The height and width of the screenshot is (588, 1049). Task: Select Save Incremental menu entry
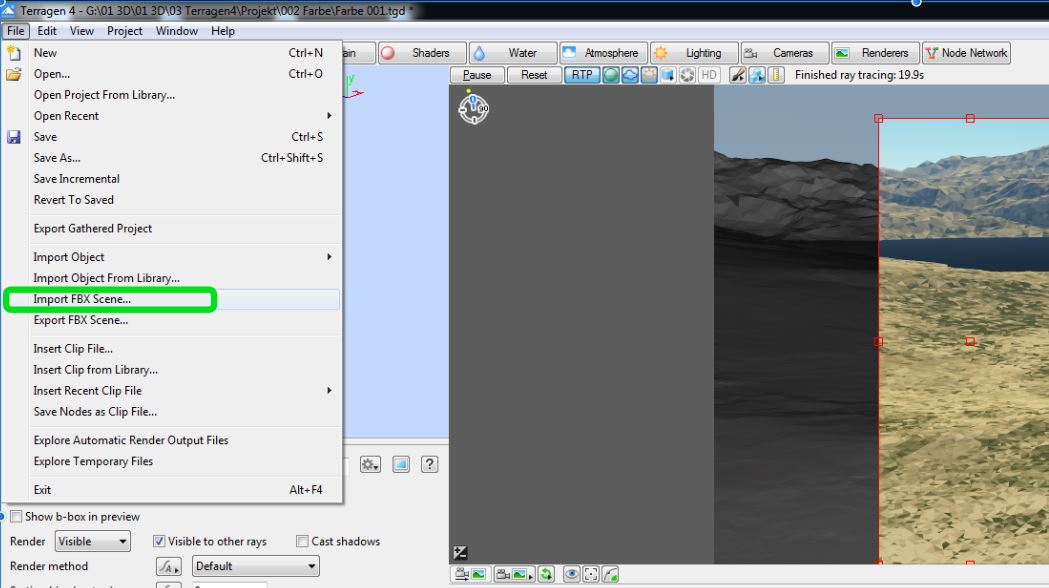click(x=76, y=179)
